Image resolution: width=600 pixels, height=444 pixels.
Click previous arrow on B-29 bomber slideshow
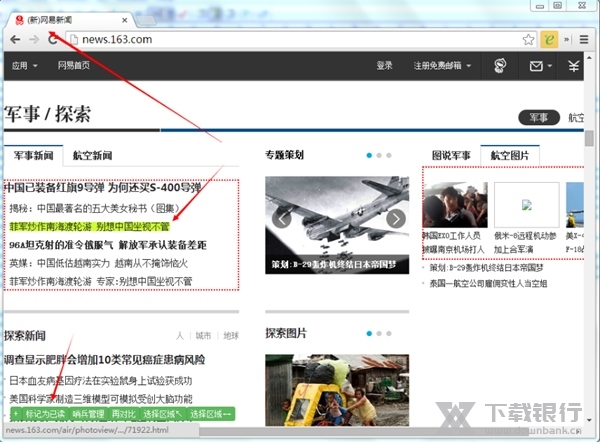[x=282, y=219]
